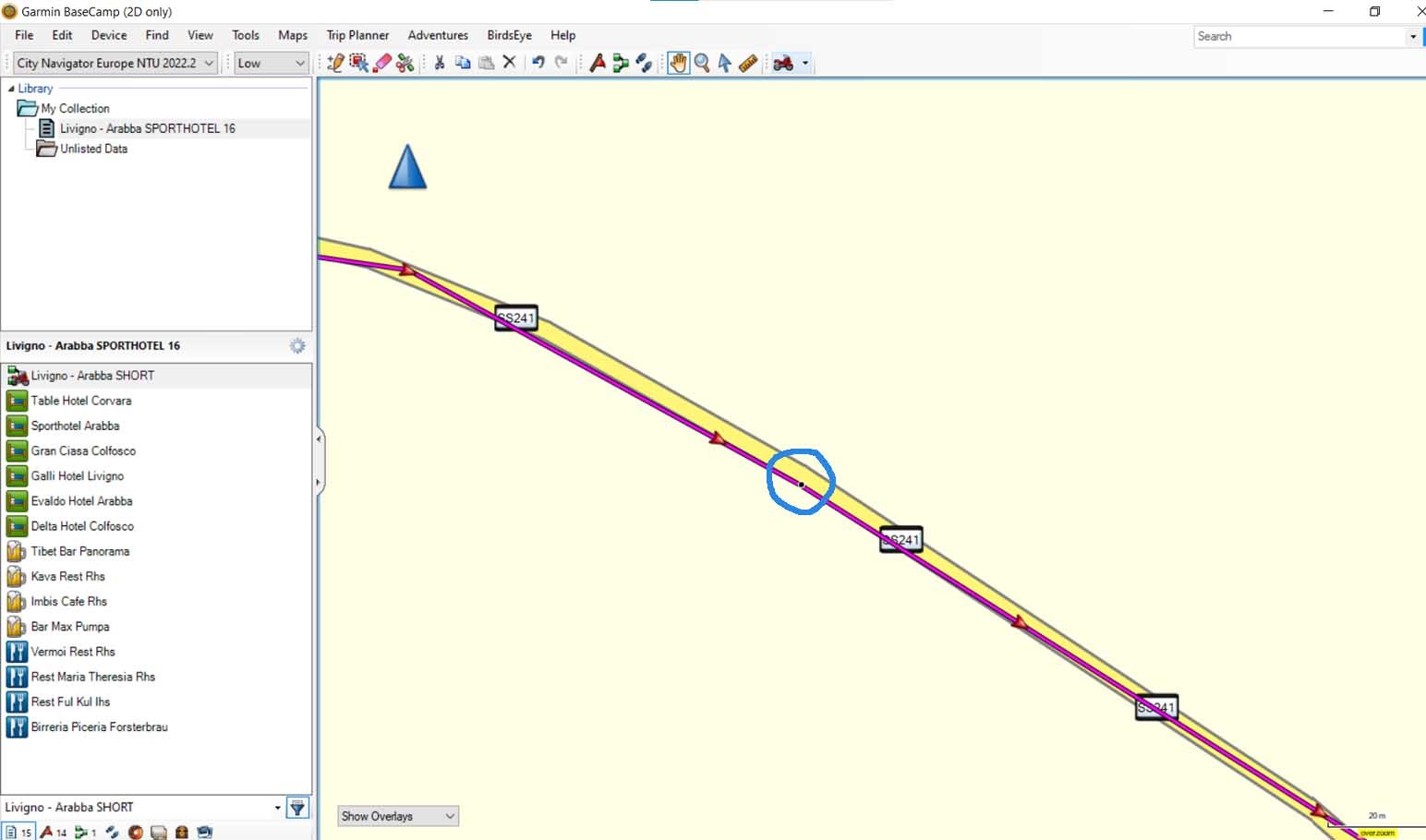Open the map product dropdown City Navigator
Viewport: 1426px width, 840px height.
[115, 63]
